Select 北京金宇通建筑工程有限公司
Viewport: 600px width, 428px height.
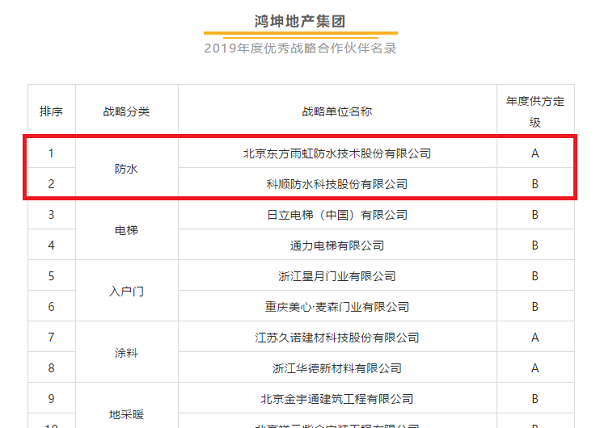337,399
